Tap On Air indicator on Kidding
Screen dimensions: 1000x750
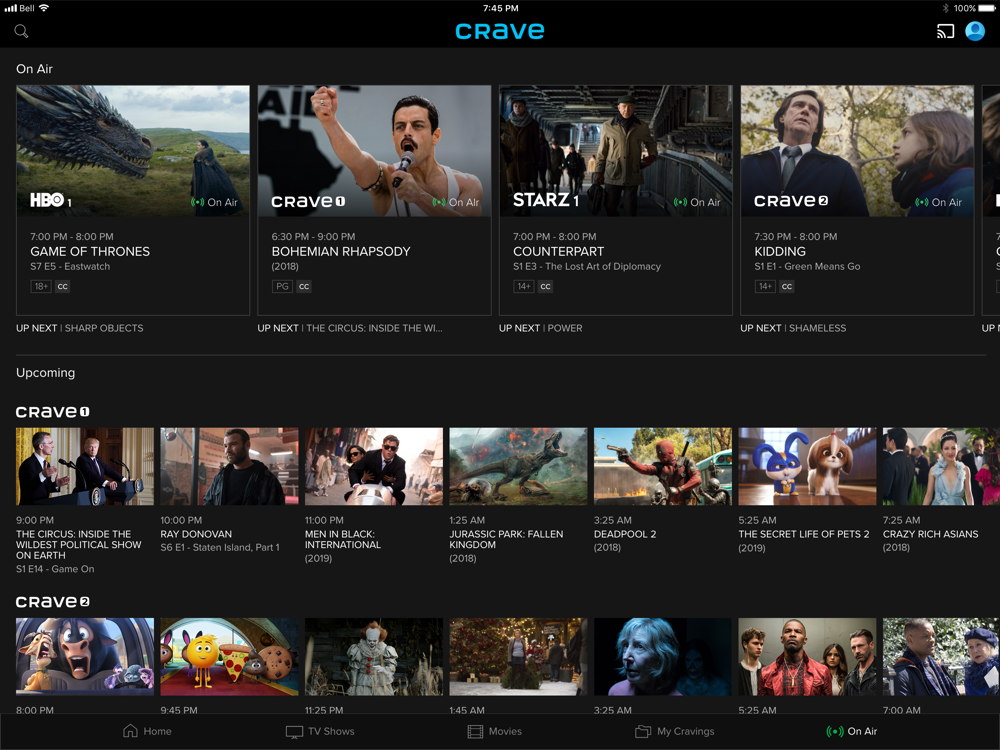click(x=938, y=202)
